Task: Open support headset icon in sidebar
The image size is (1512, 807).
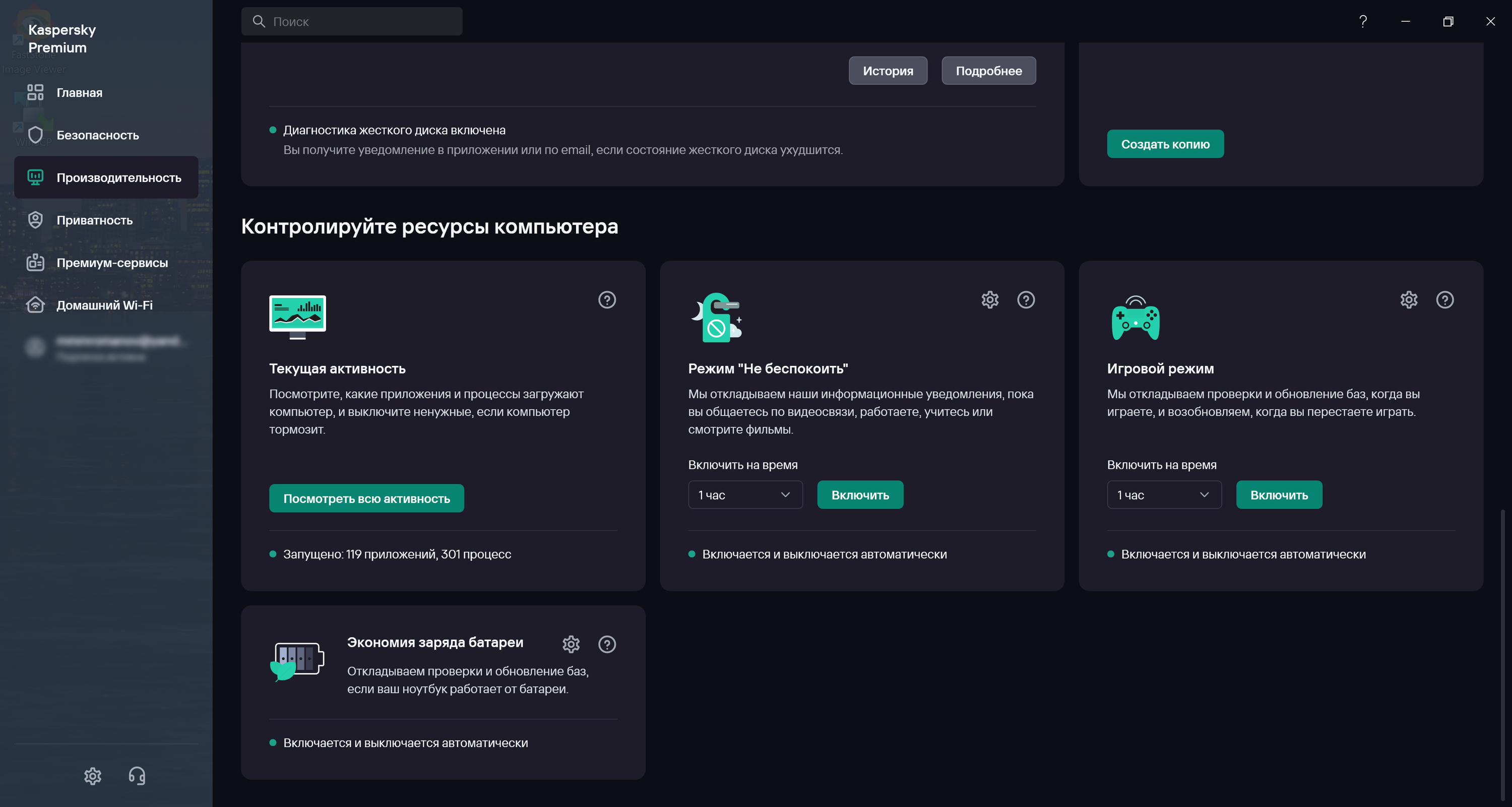Action: 137,775
